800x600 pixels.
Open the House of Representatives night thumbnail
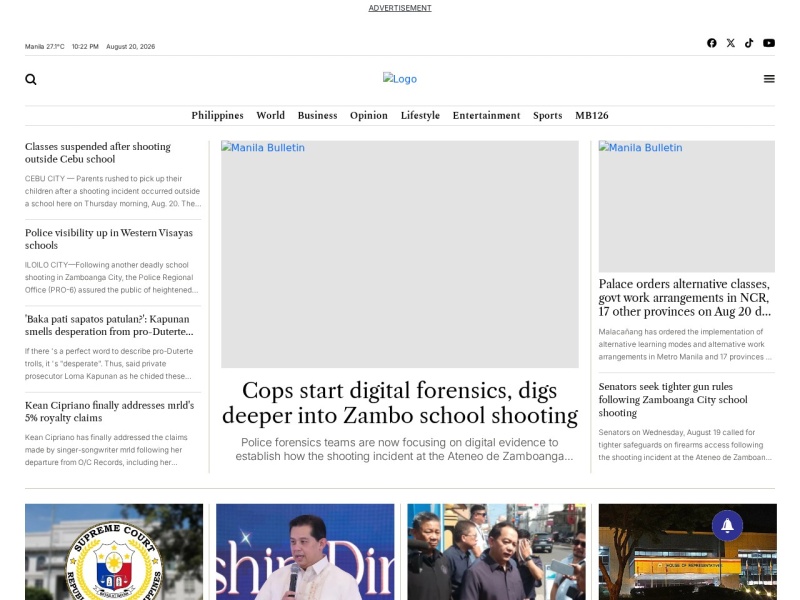click(688, 552)
